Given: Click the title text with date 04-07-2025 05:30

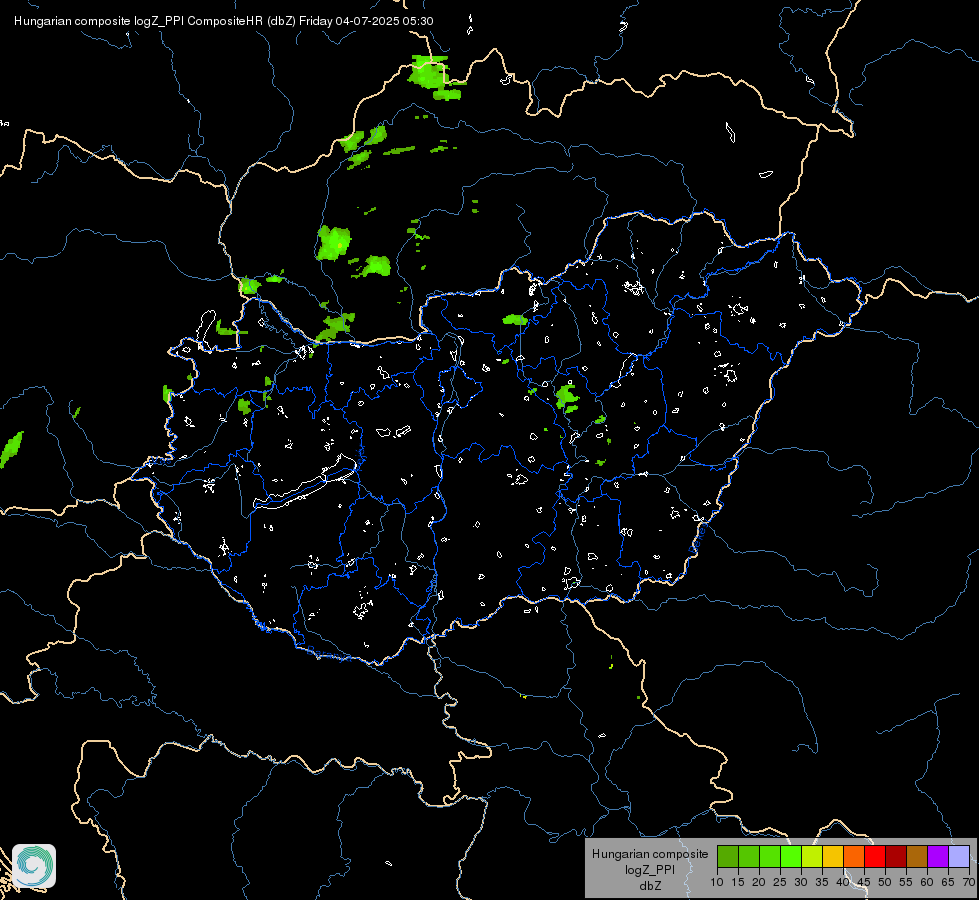Looking at the screenshot, I should 224,21.
